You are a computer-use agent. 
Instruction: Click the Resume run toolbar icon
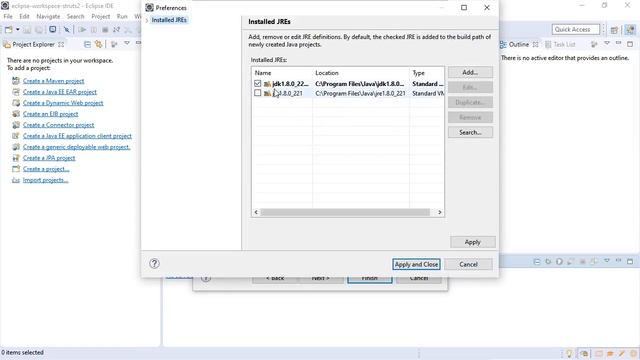[x=82, y=30]
